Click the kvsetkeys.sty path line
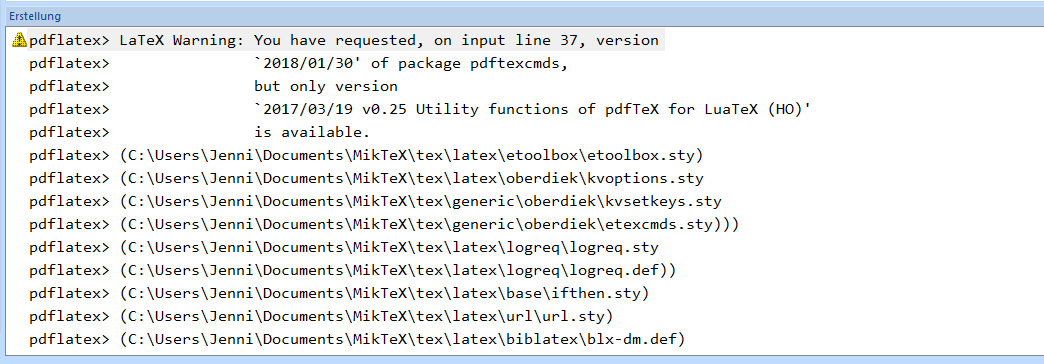Image resolution: width=1044 pixels, height=364 pixels. (376, 201)
